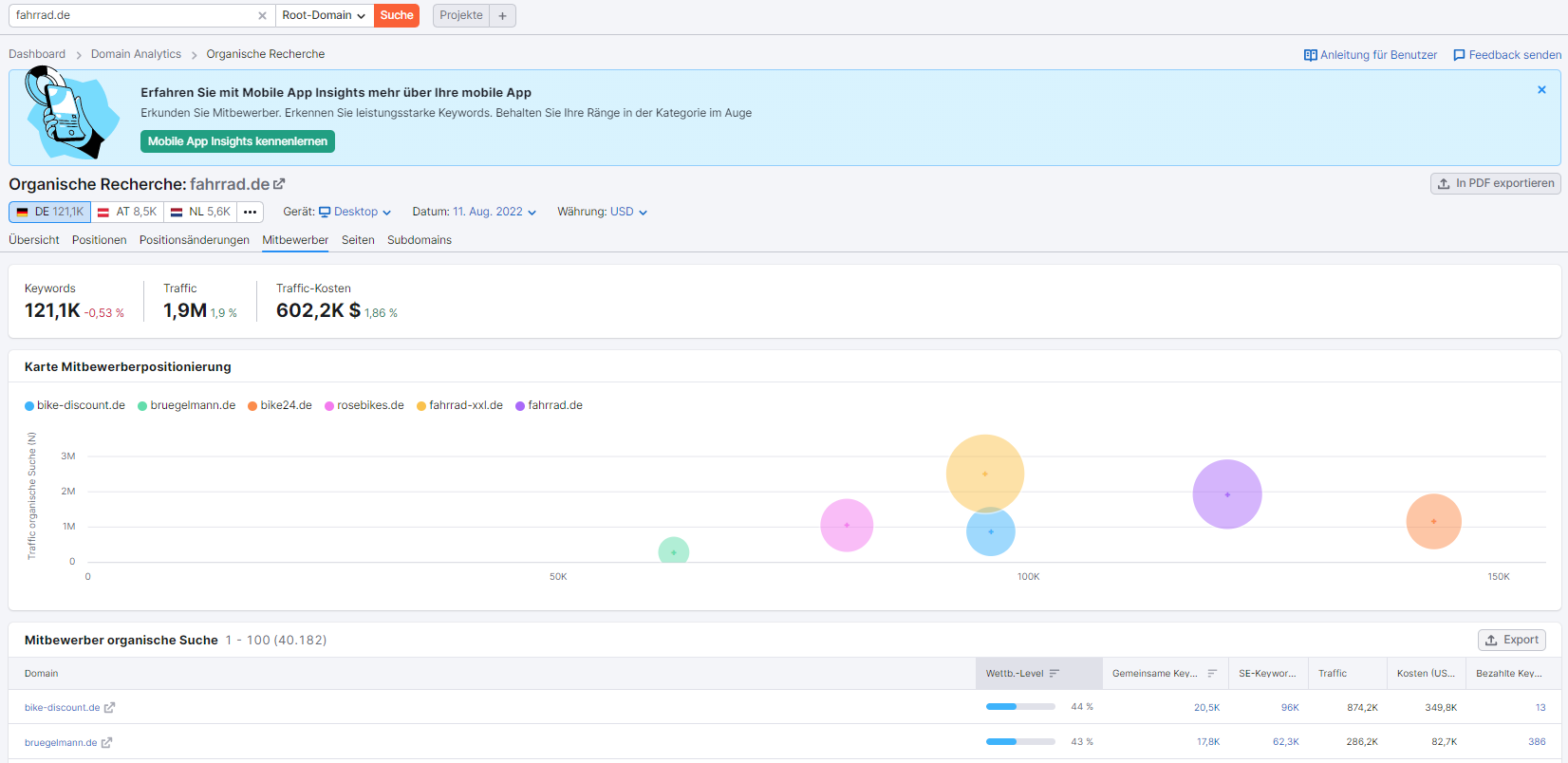The image size is (1568, 763).
Task: Click 96K SE keywords value
Action: (1290, 708)
